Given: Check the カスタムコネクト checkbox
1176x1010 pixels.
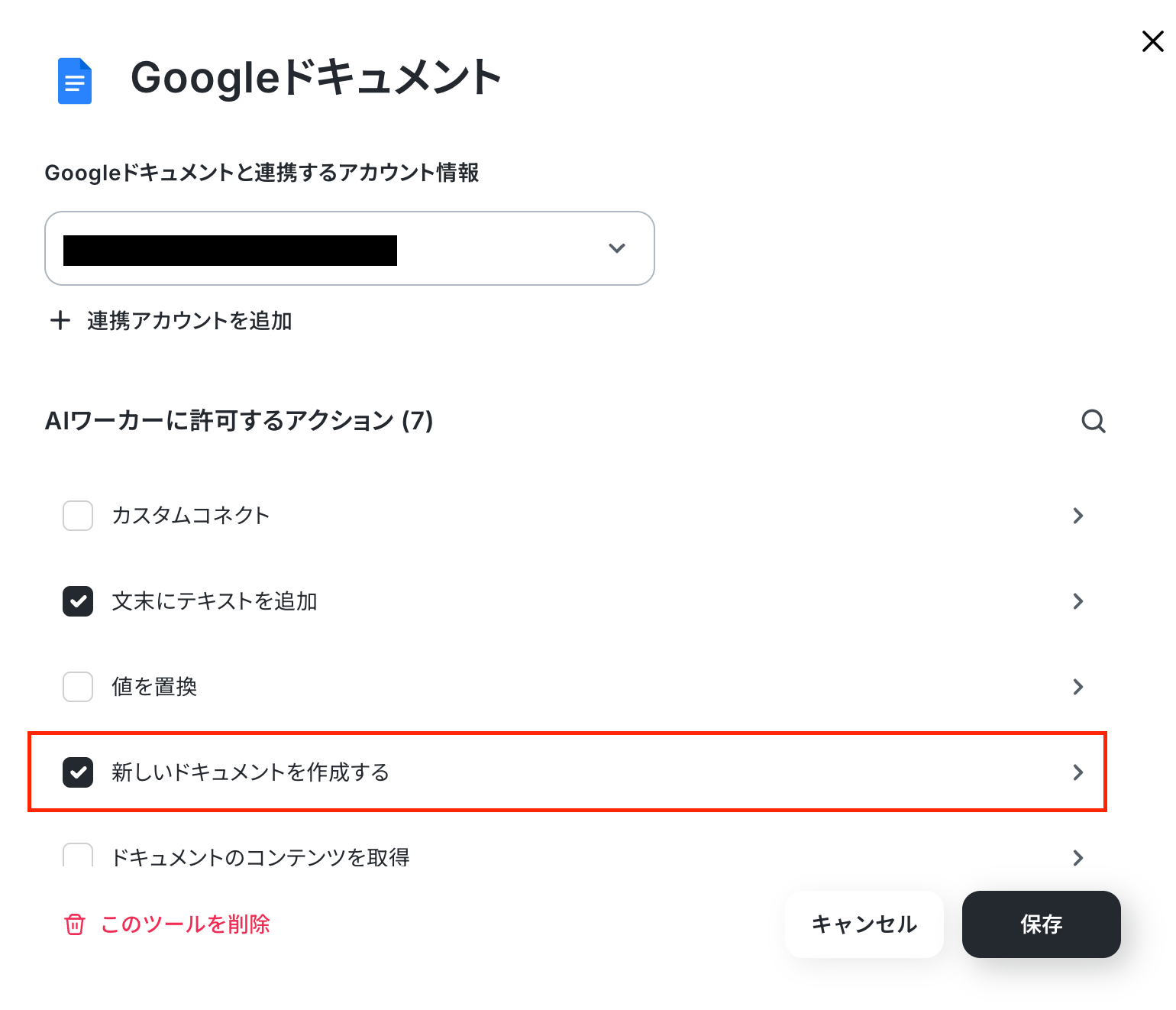Looking at the screenshot, I should coord(78,516).
